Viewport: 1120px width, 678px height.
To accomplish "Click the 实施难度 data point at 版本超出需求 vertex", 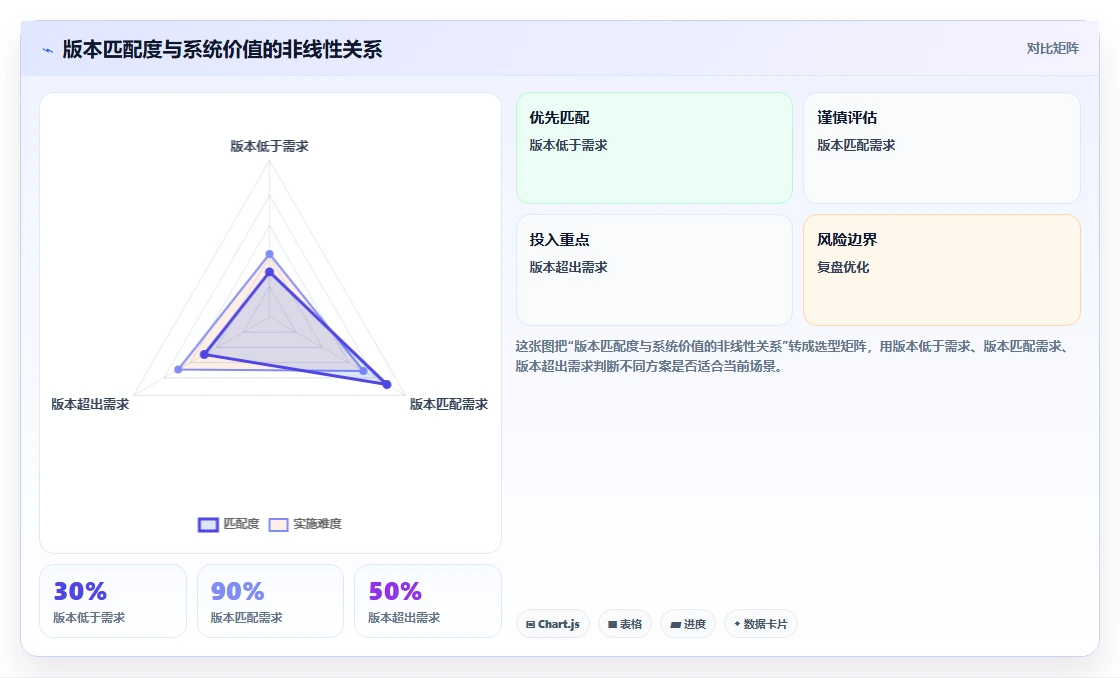I will point(179,369).
